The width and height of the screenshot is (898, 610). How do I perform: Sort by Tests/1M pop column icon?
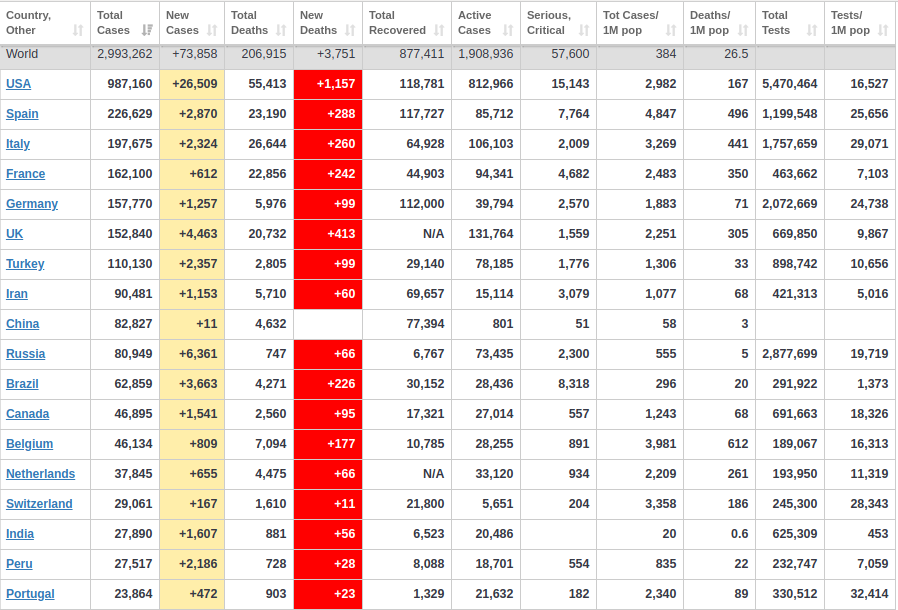pos(883,30)
